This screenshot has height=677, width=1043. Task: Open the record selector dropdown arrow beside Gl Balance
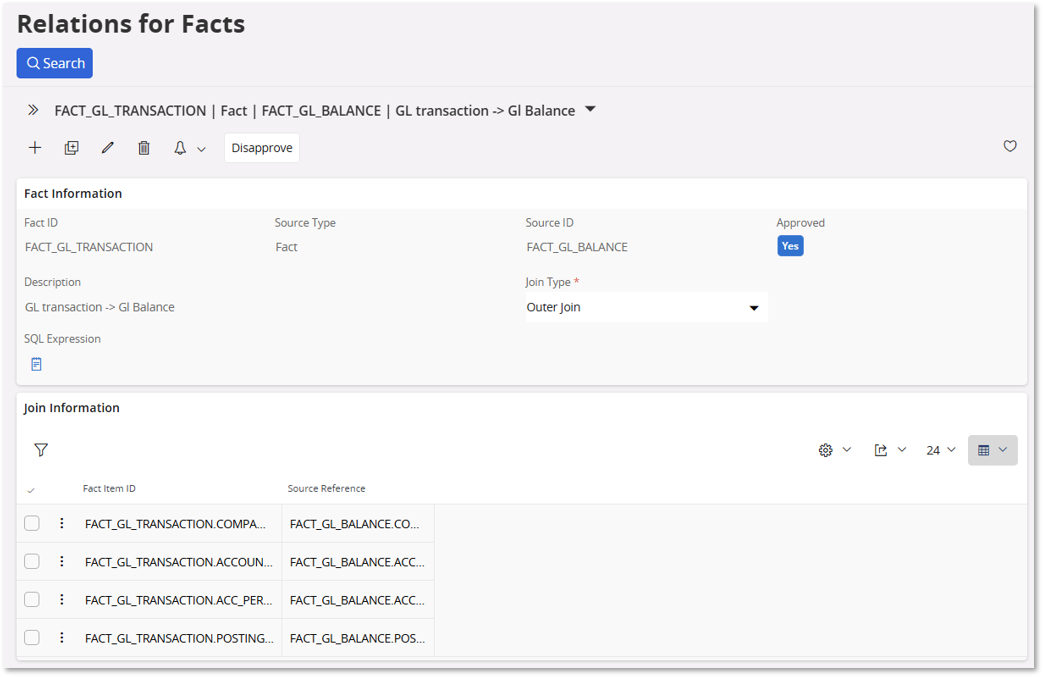point(590,110)
